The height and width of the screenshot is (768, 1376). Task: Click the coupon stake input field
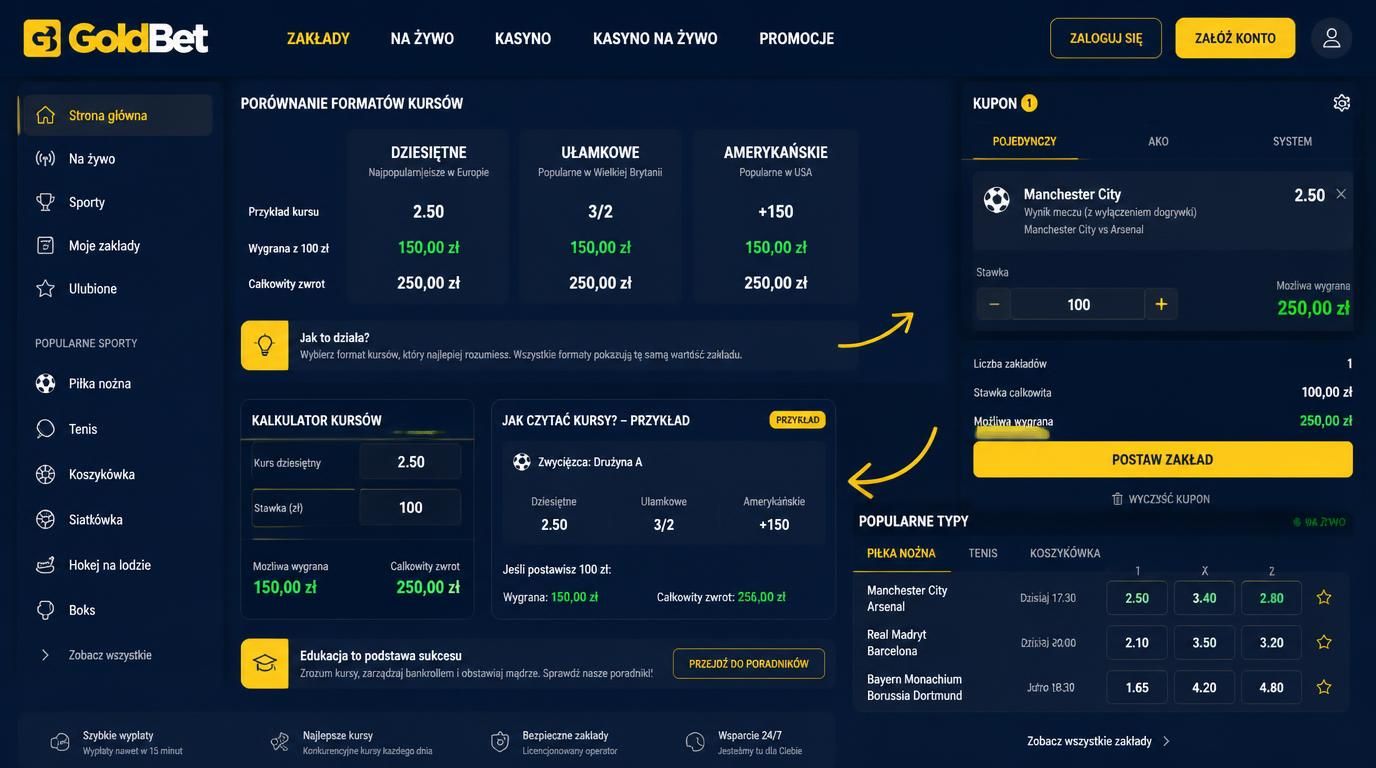pos(1078,304)
